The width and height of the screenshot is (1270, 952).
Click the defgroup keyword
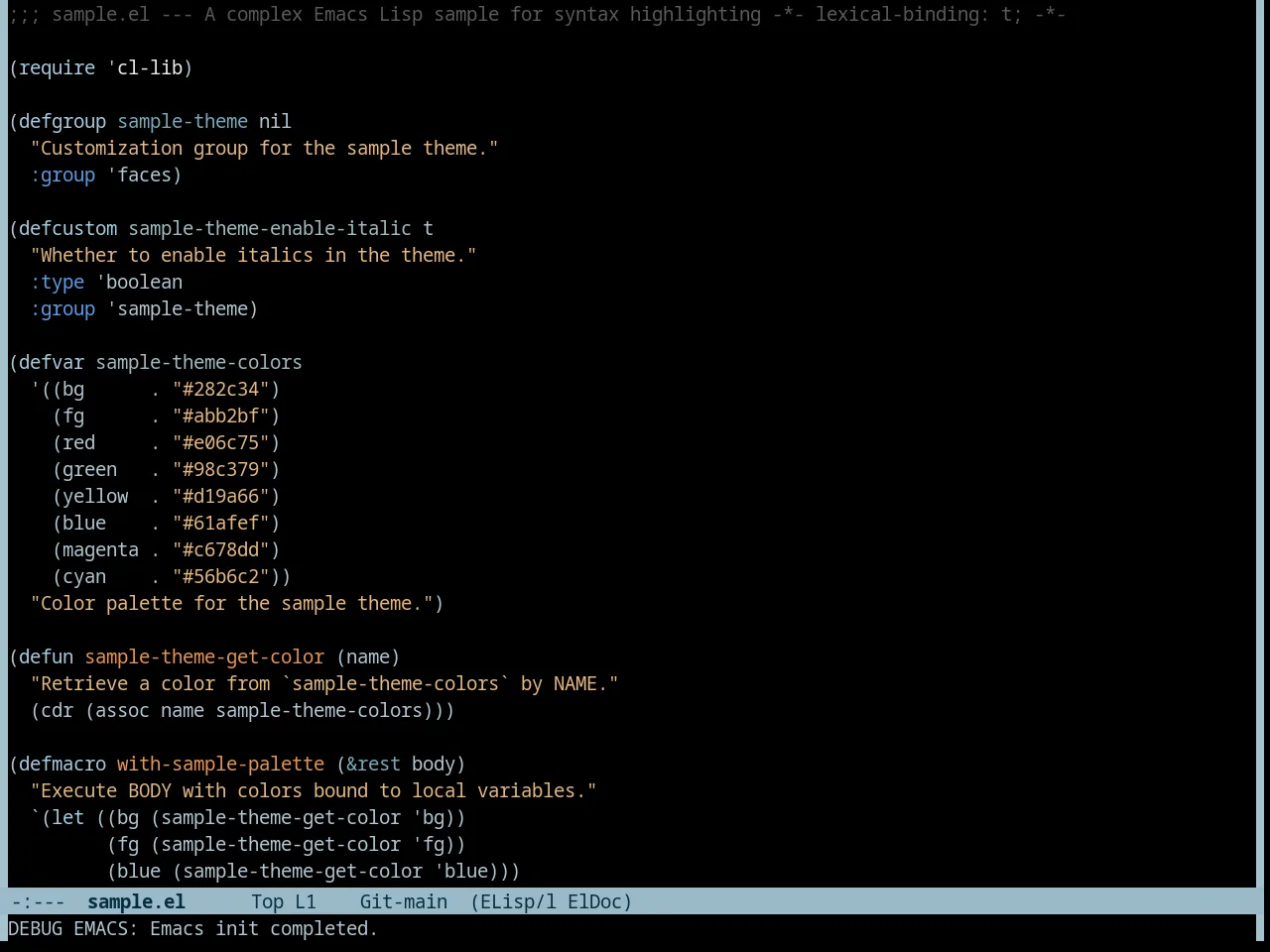pos(63,121)
